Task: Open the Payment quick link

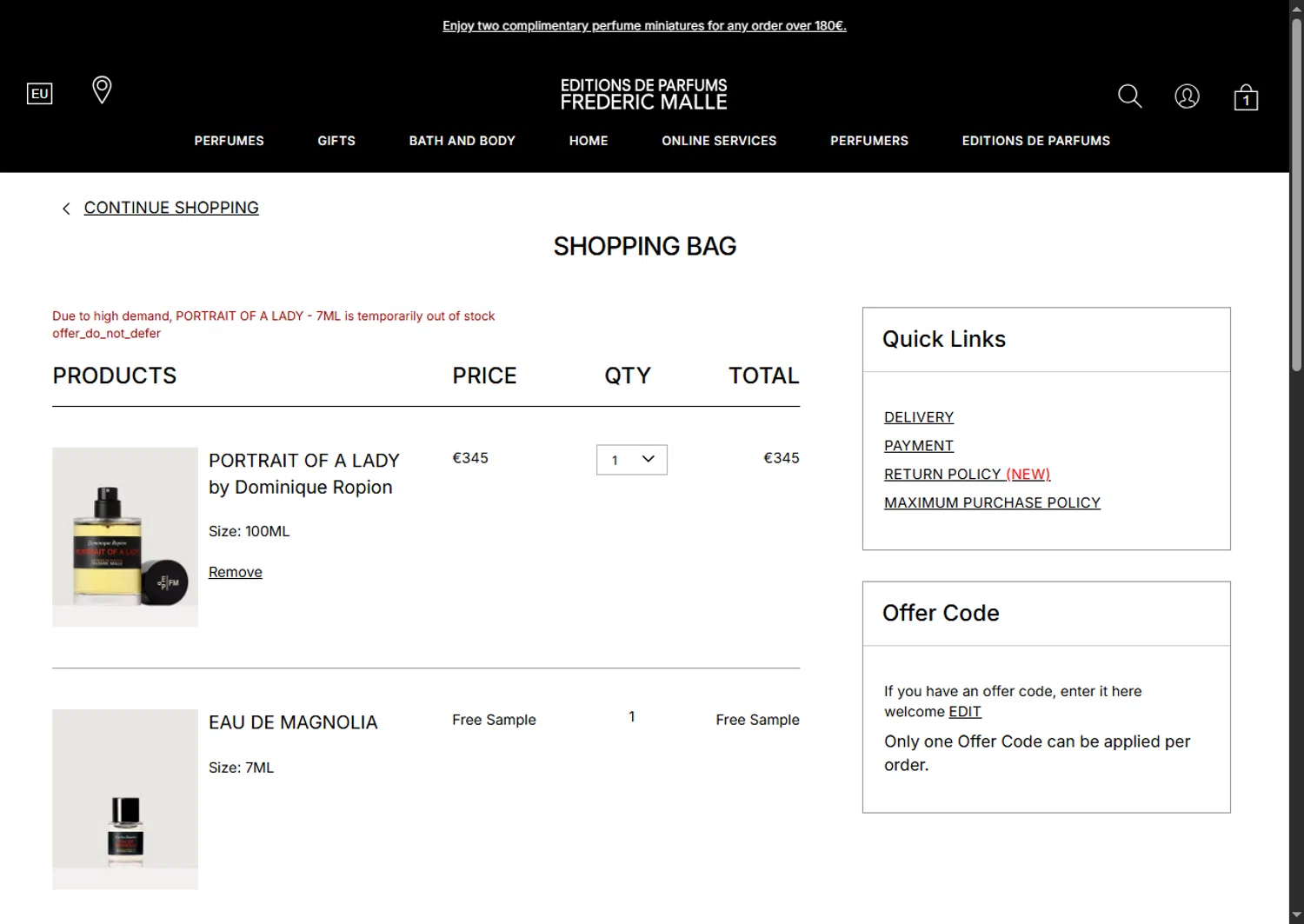Action: [919, 446]
